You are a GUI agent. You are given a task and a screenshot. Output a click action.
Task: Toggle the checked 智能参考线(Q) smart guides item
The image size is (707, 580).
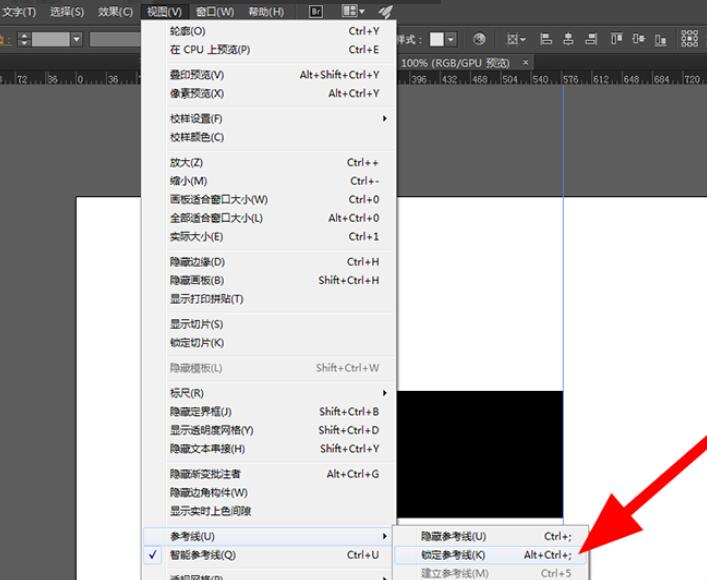203,555
